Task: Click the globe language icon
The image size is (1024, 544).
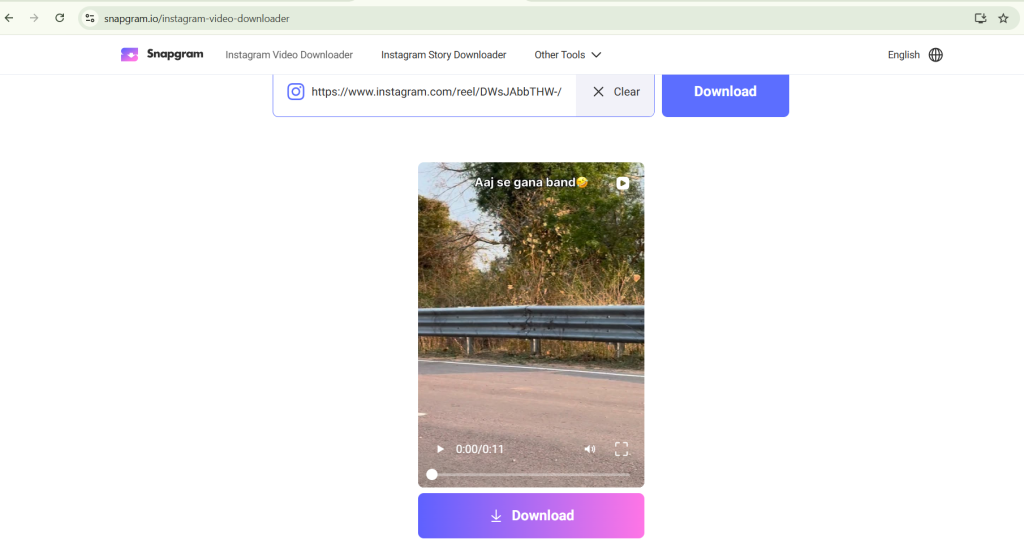Action: (935, 55)
